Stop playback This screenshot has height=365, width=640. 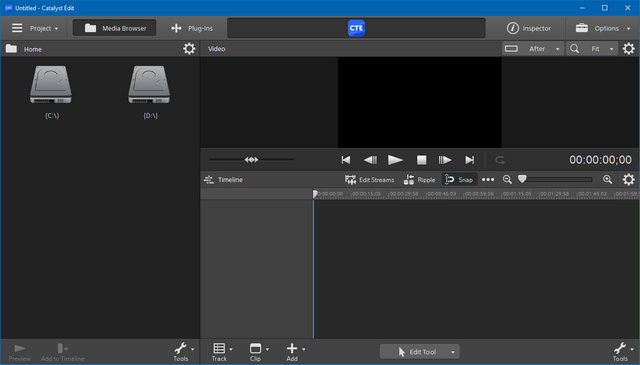(421, 160)
